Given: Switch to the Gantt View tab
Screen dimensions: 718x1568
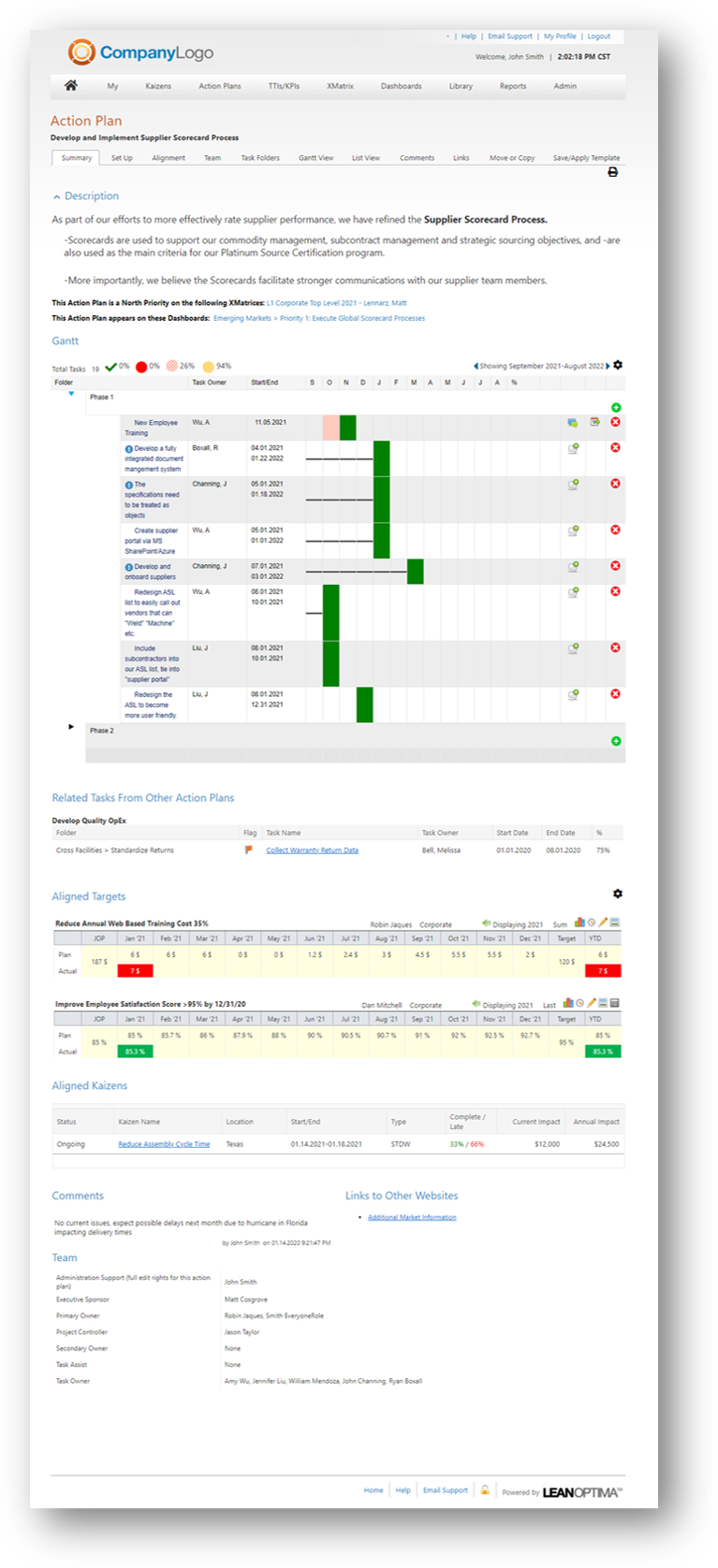Looking at the screenshot, I should tap(315, 158).
